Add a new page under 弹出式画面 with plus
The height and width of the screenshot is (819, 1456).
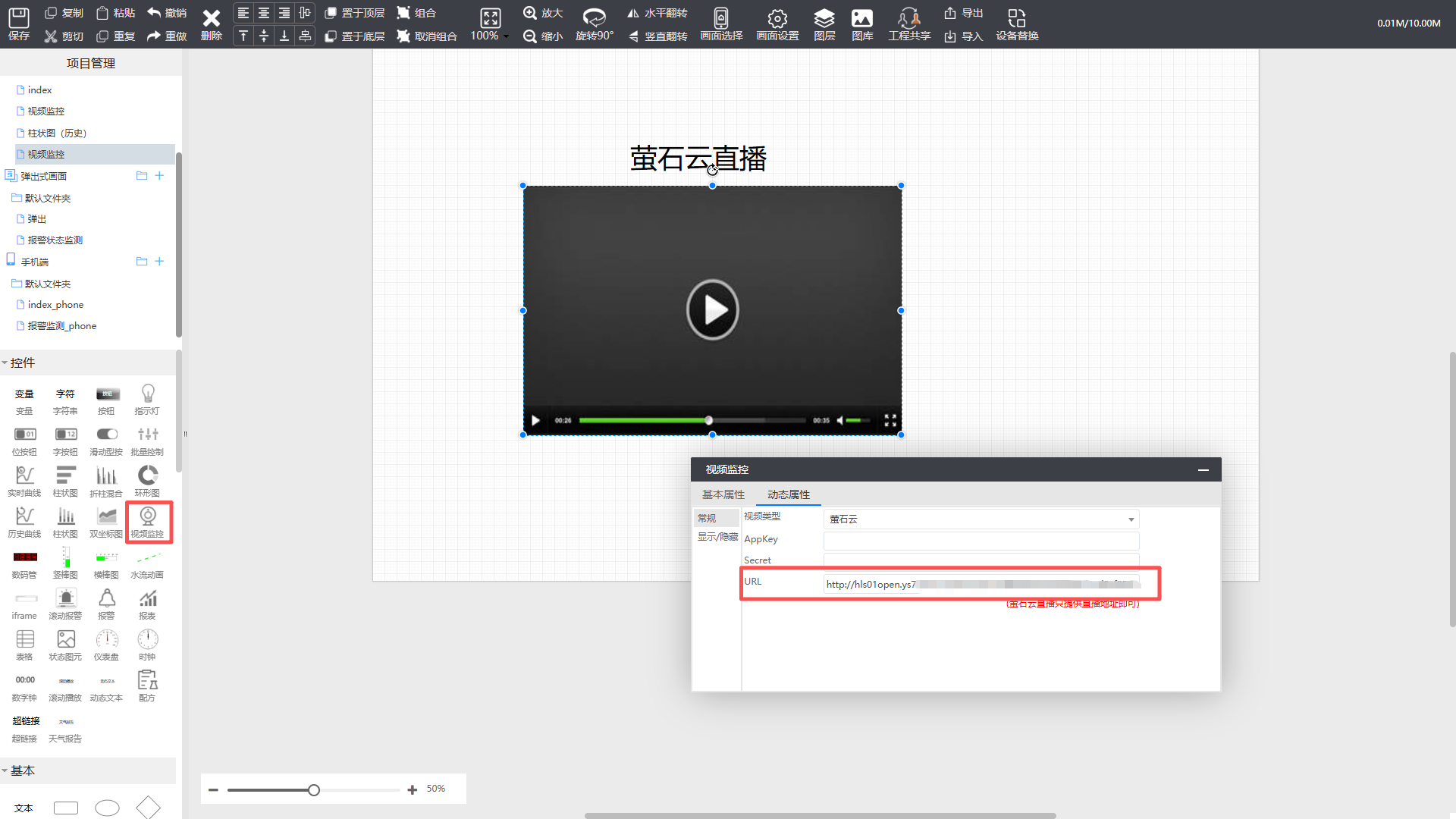coord(159,176)
